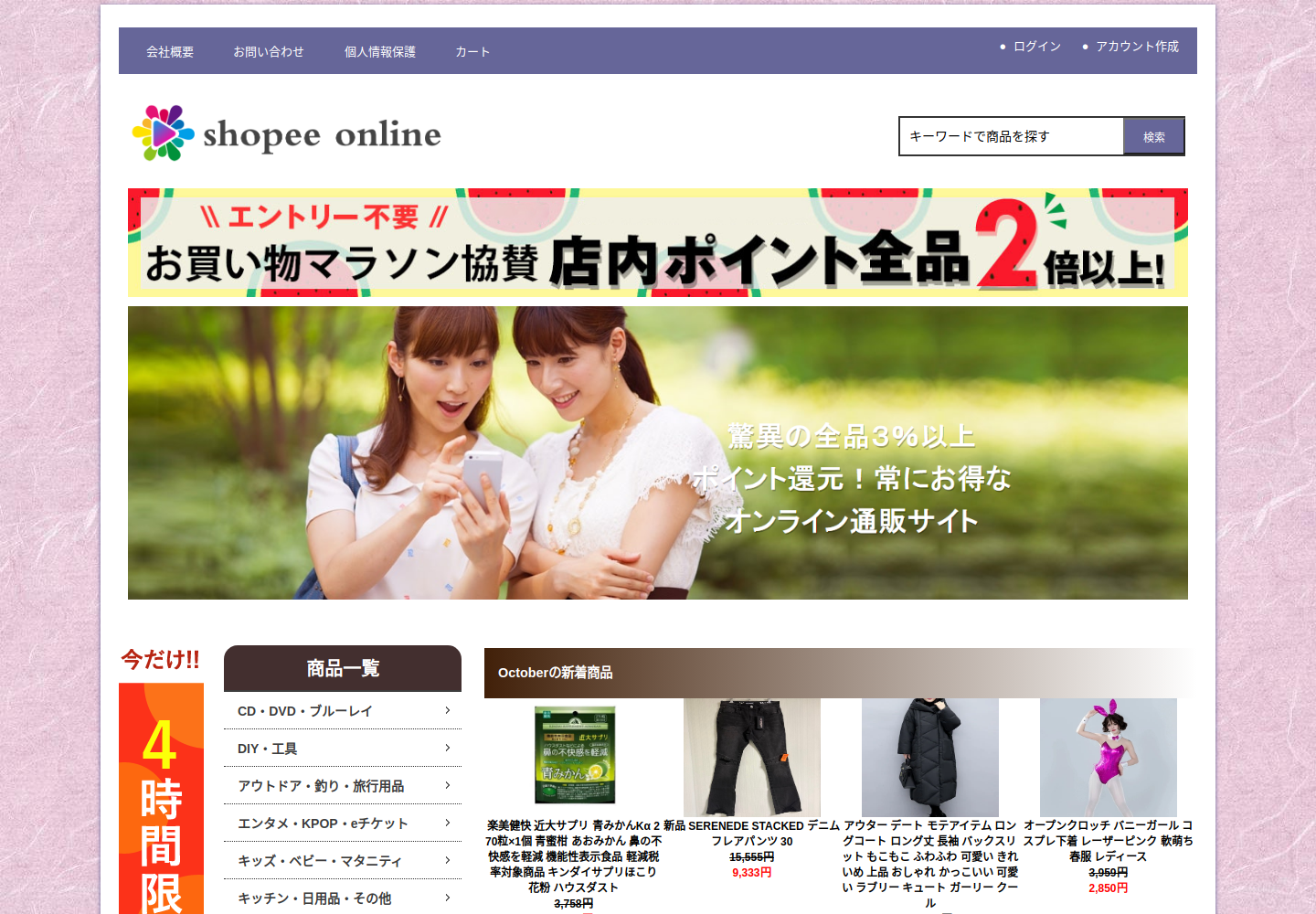Click the 2,850円 sale price
1316x914 pixels.
tap(1109, 888)
